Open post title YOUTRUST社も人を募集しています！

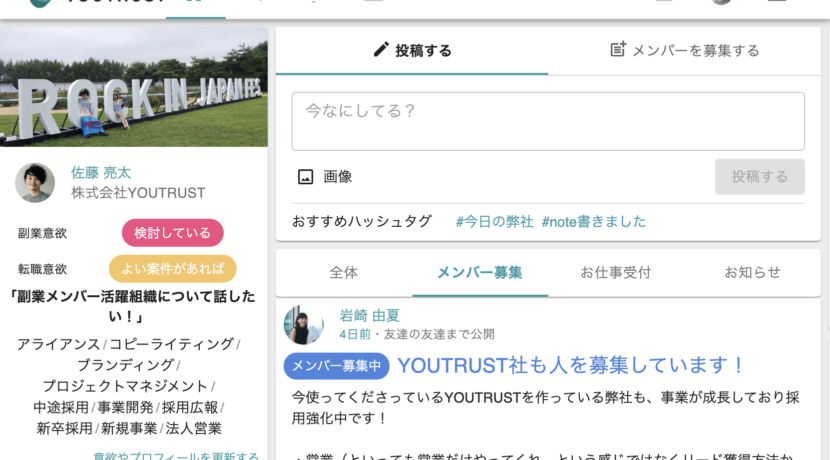(x=571, y=365)
